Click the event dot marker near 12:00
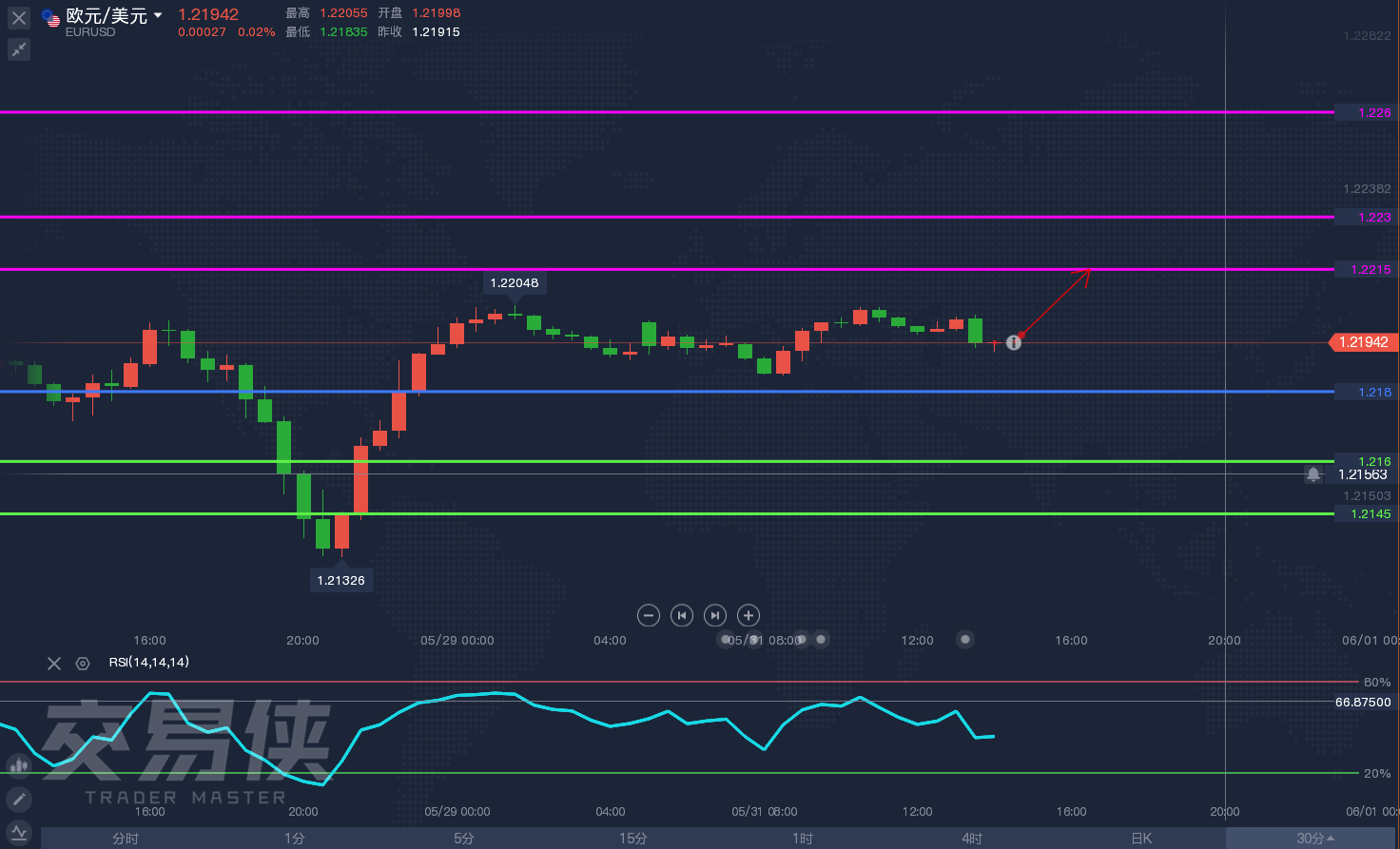The width and height of the screenshot is (1400, 849). click(965, 640)
